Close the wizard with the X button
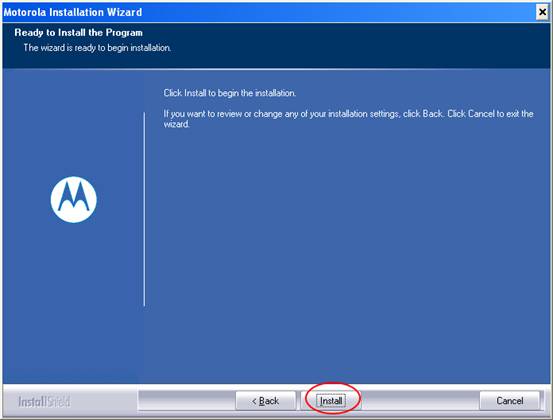 542,12
